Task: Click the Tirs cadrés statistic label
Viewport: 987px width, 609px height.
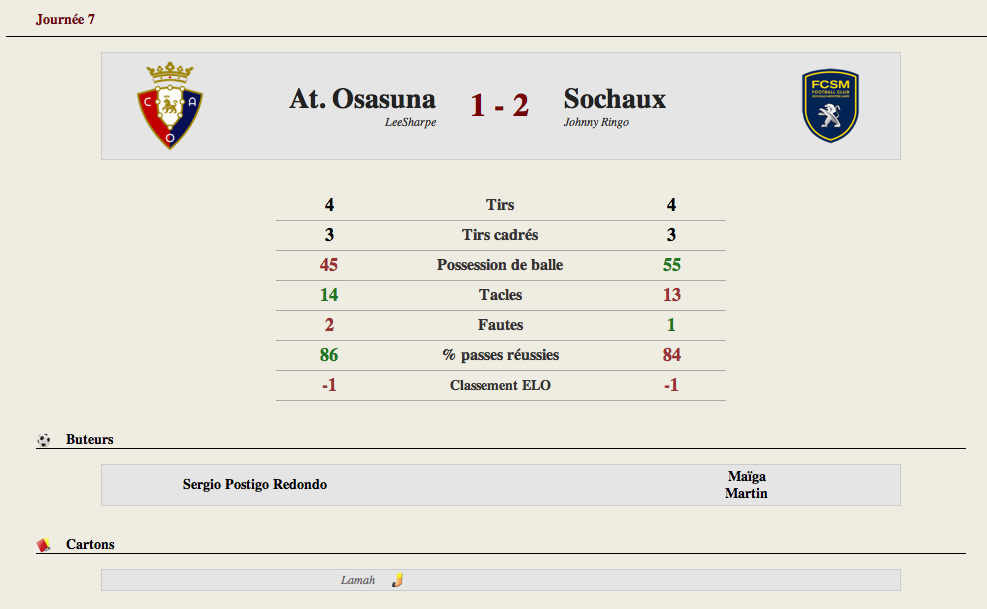Action: [x=500, y=235]
